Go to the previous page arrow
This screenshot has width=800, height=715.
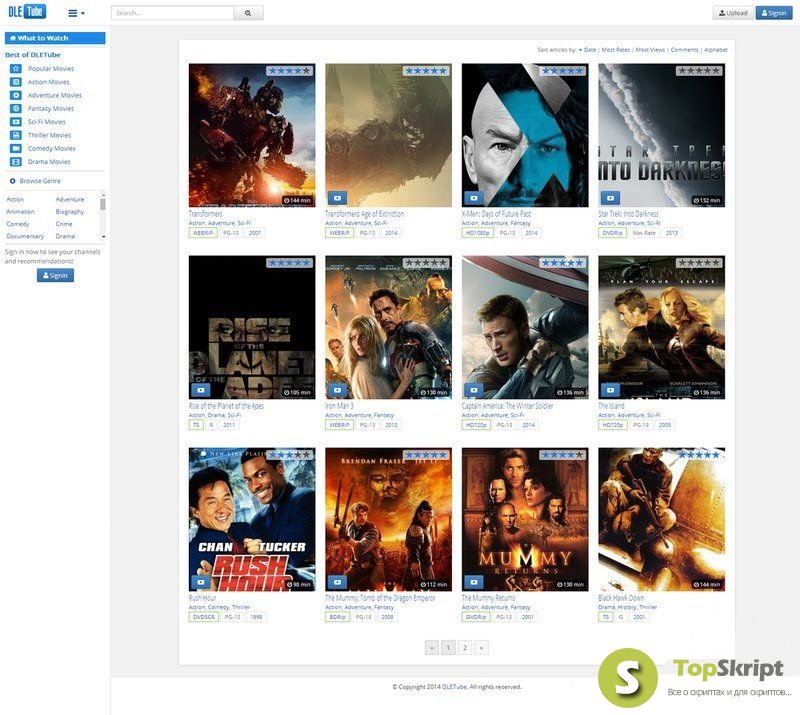432,648
